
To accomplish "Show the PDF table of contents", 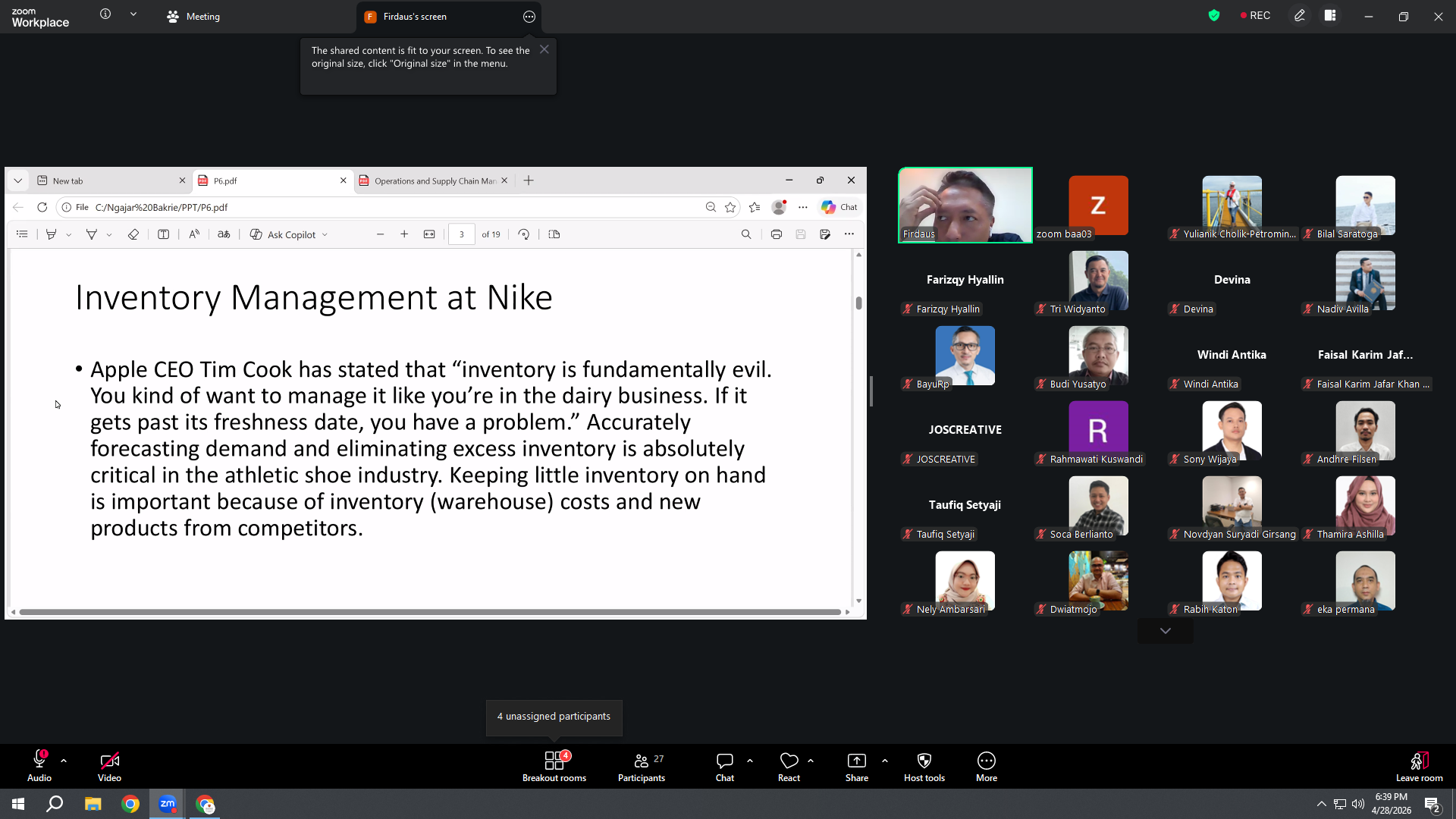I will [x=22, y=234].
